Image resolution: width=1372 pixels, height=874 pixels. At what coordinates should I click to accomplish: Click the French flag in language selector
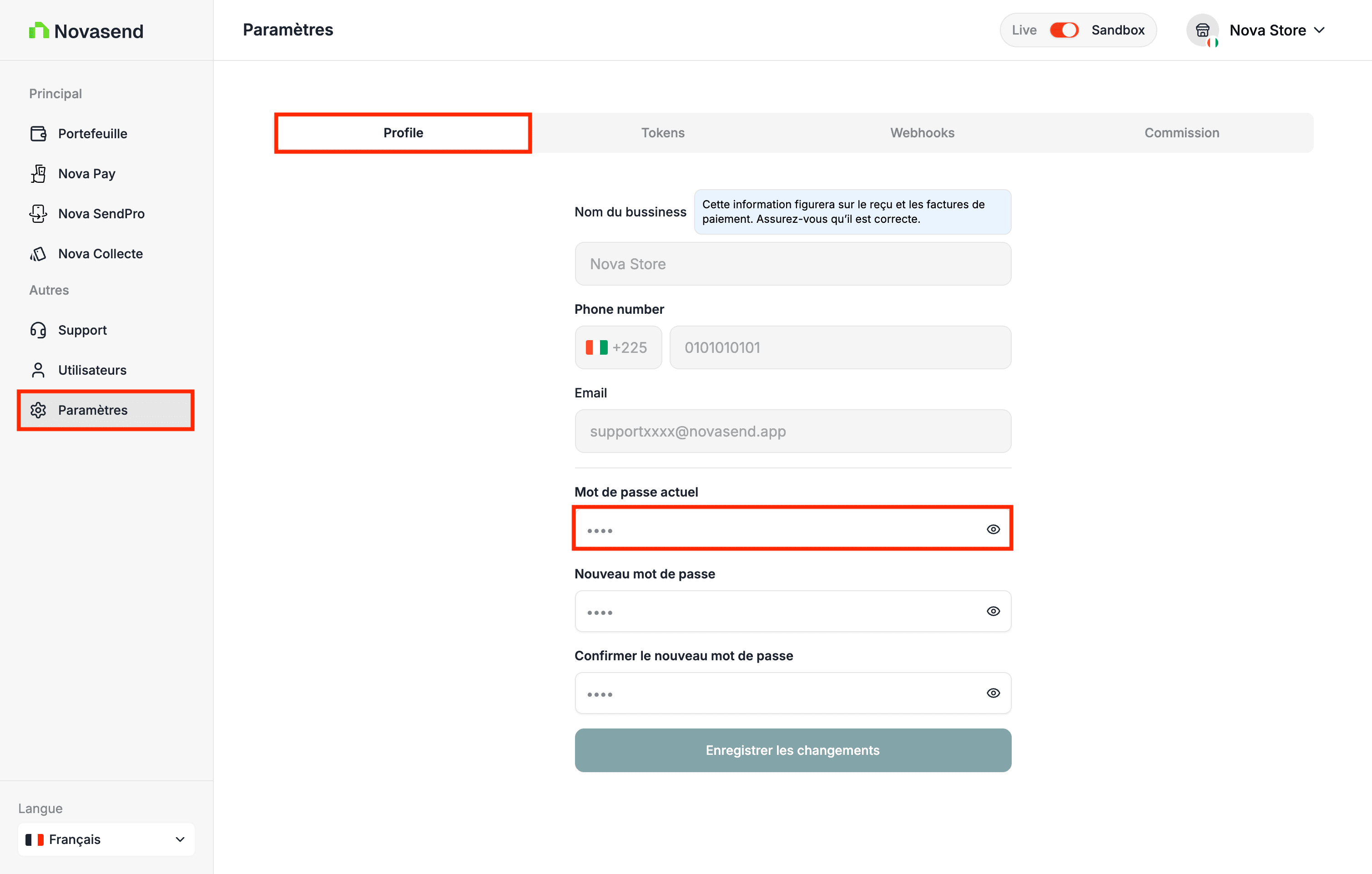(35, 840)
